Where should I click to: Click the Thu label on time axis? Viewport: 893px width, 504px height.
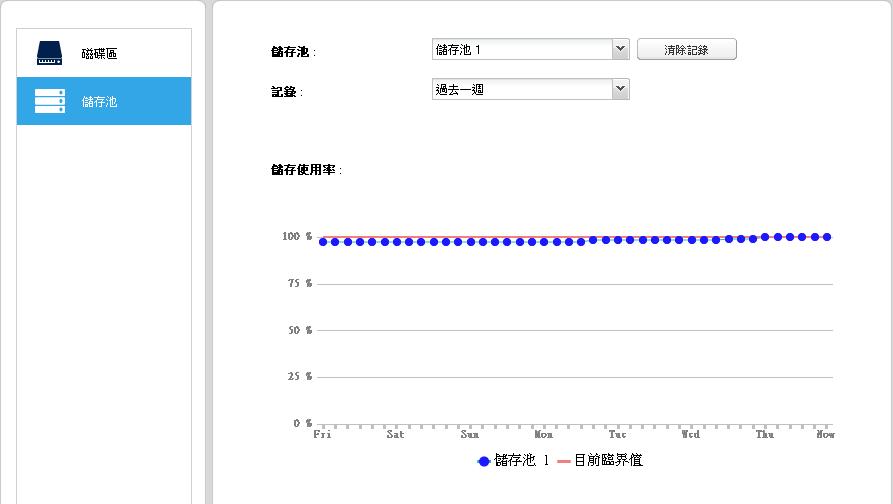pyautogui.click(x=765, y=435)
